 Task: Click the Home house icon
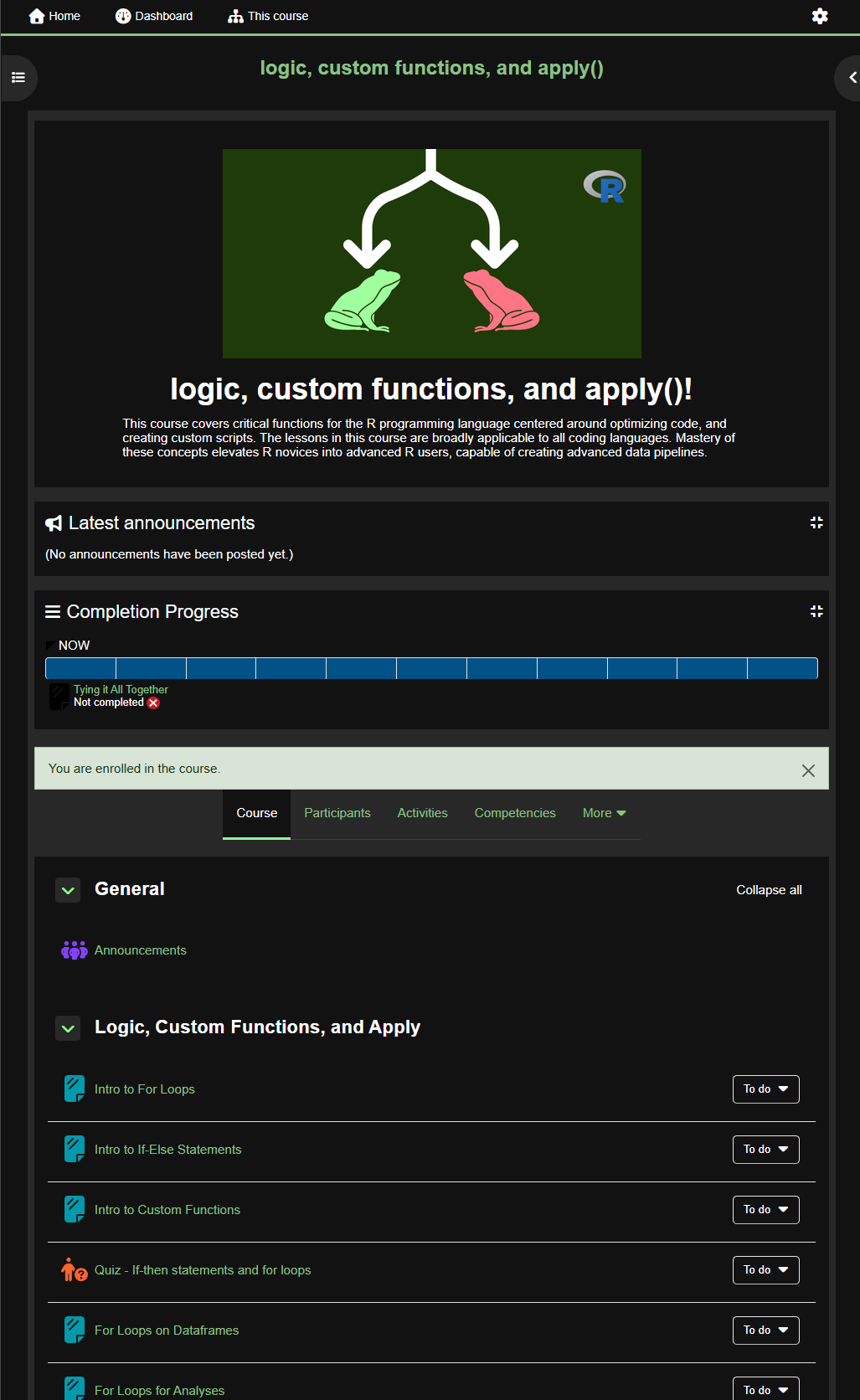[x=37, y=16]
